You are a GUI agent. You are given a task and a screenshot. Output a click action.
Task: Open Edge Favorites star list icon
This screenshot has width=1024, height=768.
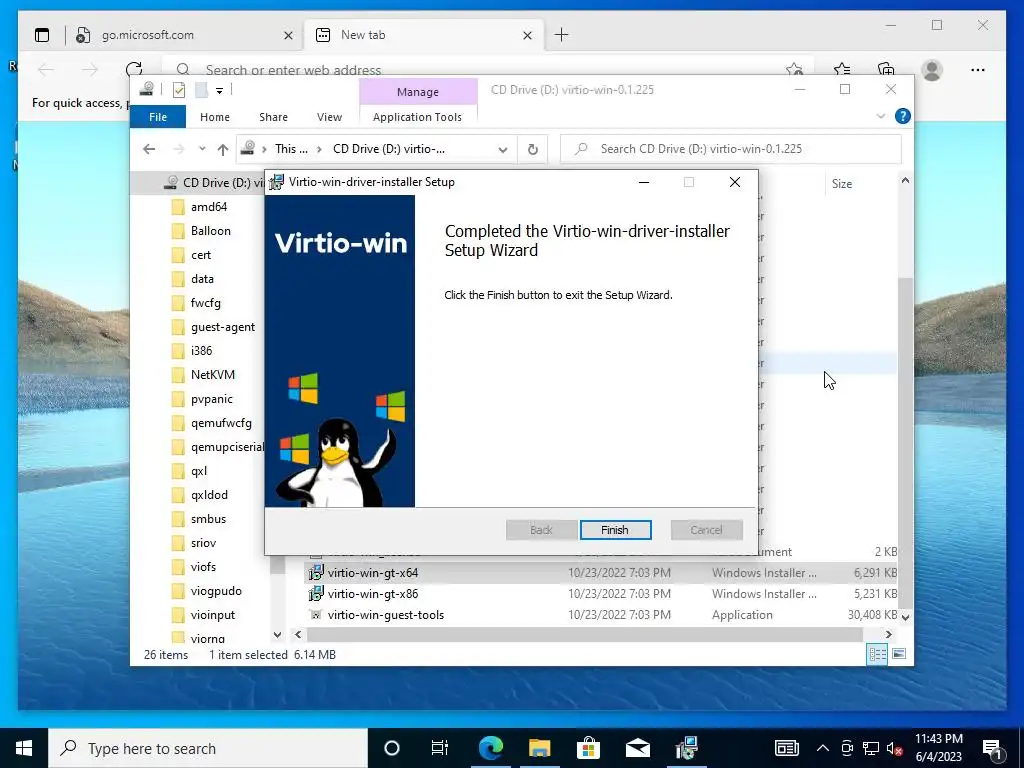tap(842, 69)
